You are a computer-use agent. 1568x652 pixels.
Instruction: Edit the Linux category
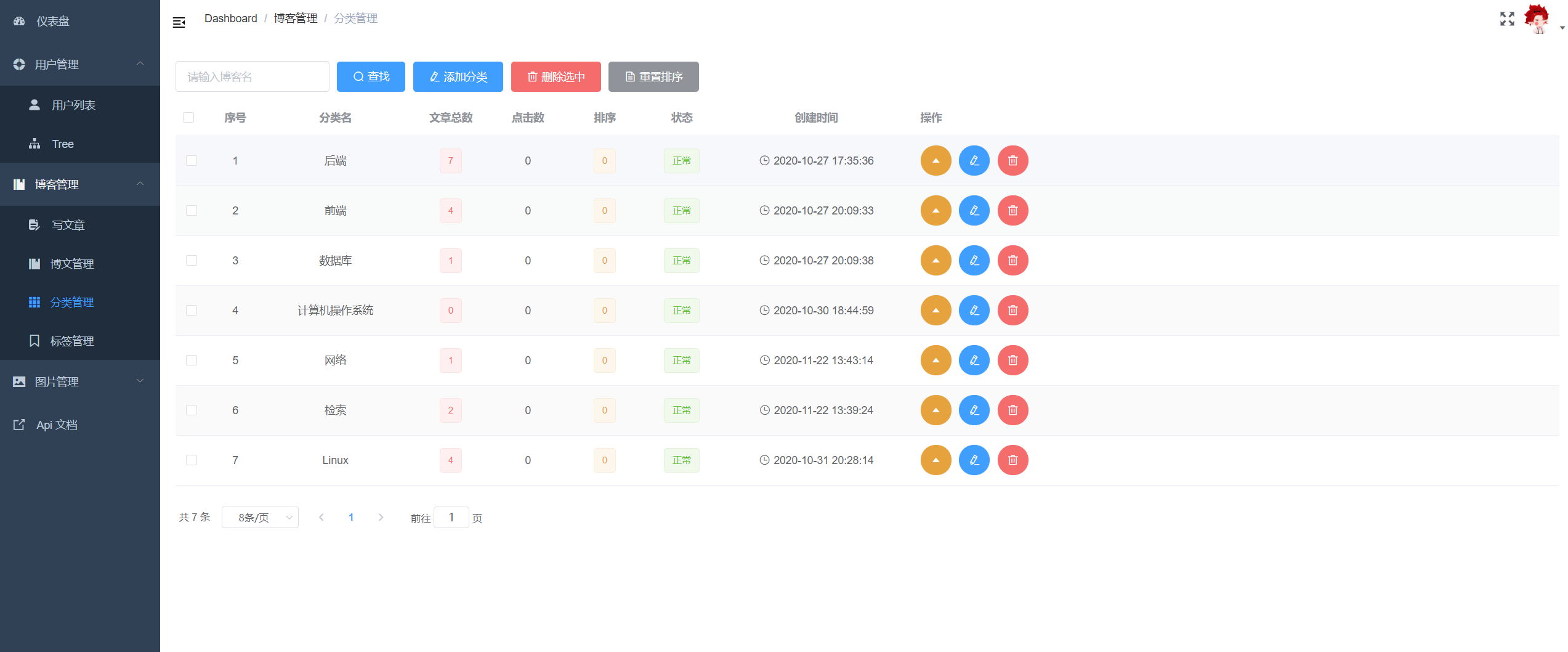click(974, 460)
